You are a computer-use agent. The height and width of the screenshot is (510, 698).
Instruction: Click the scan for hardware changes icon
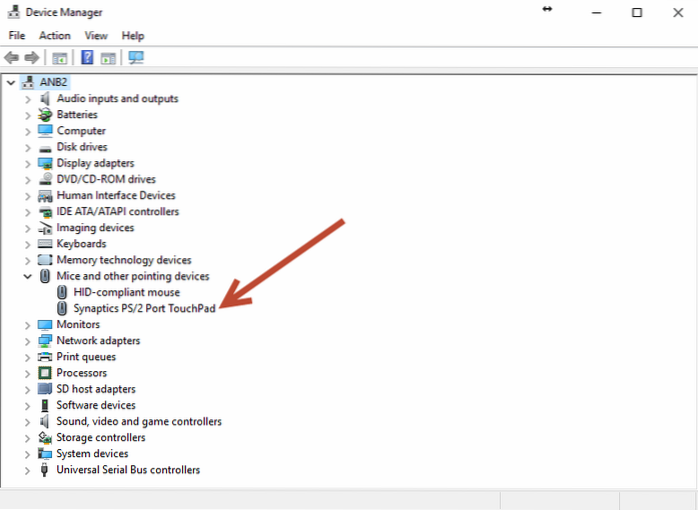(x=136, y=57)
